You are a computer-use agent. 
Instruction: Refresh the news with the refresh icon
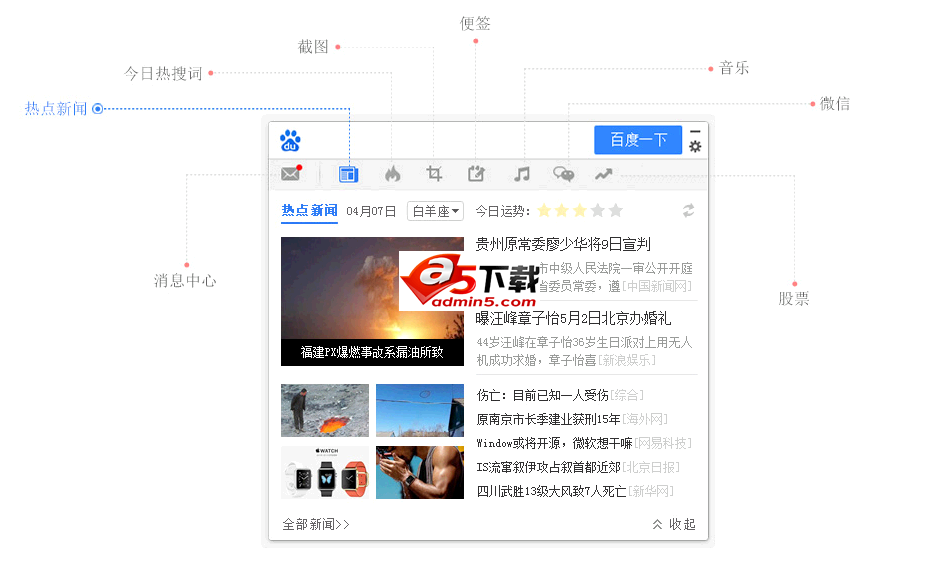(x=689, y=210)
